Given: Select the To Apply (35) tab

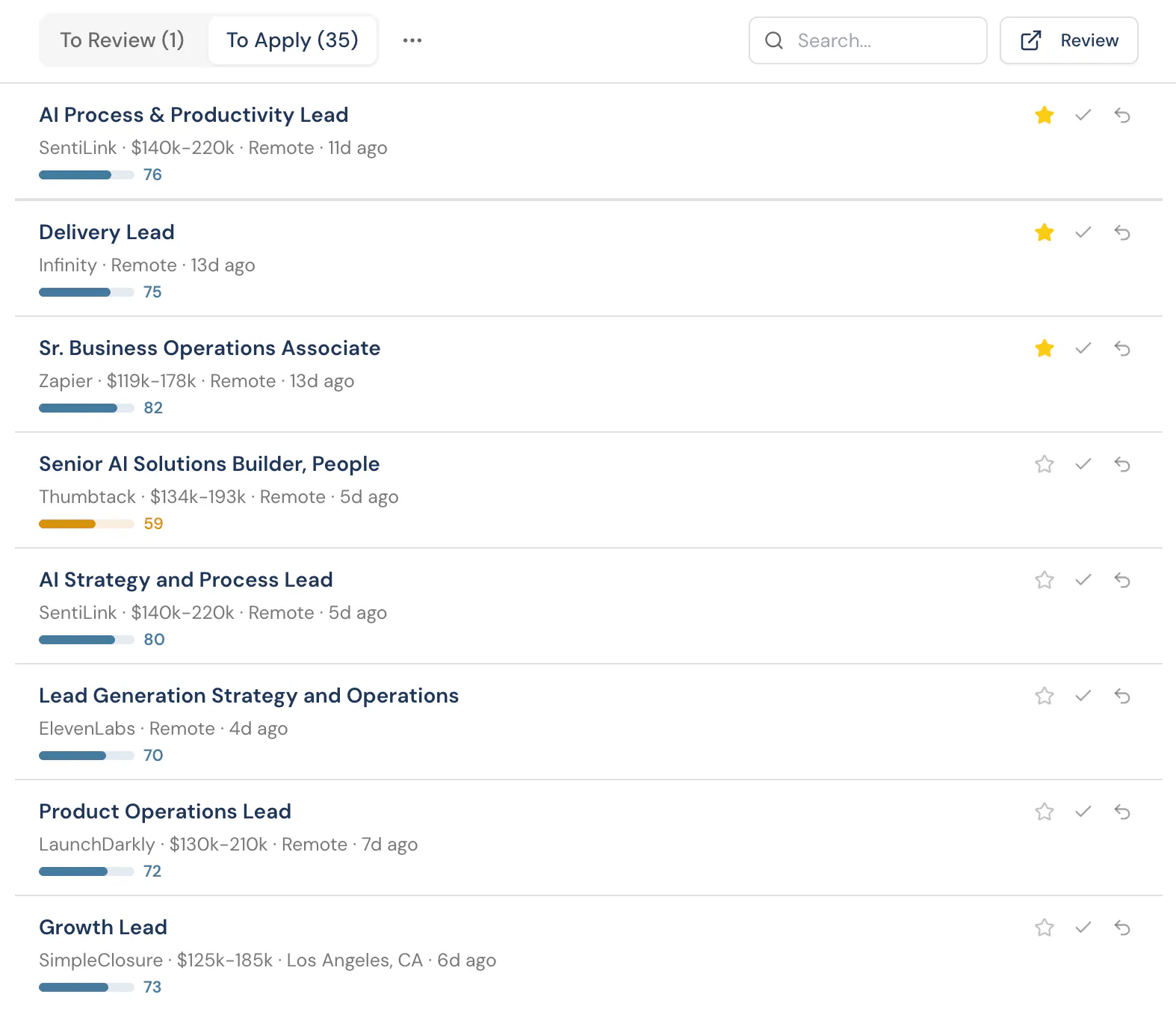Looking at the screenshot, I should [x=292, y=40].
